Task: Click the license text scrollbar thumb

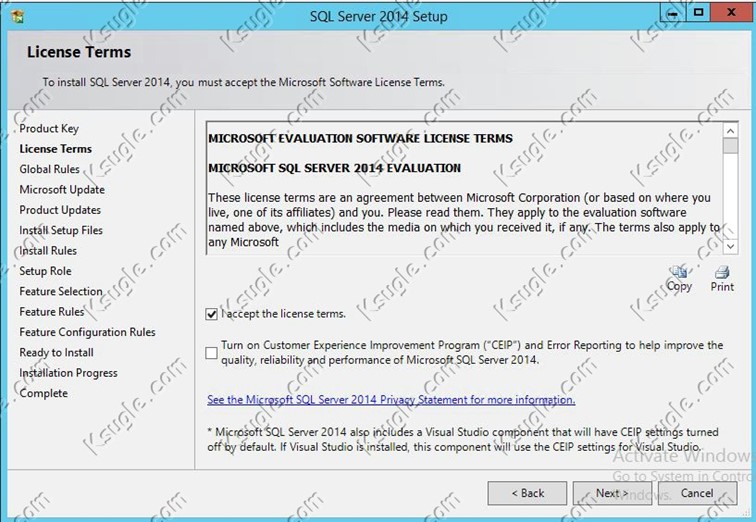Action: tap(730, 146)
